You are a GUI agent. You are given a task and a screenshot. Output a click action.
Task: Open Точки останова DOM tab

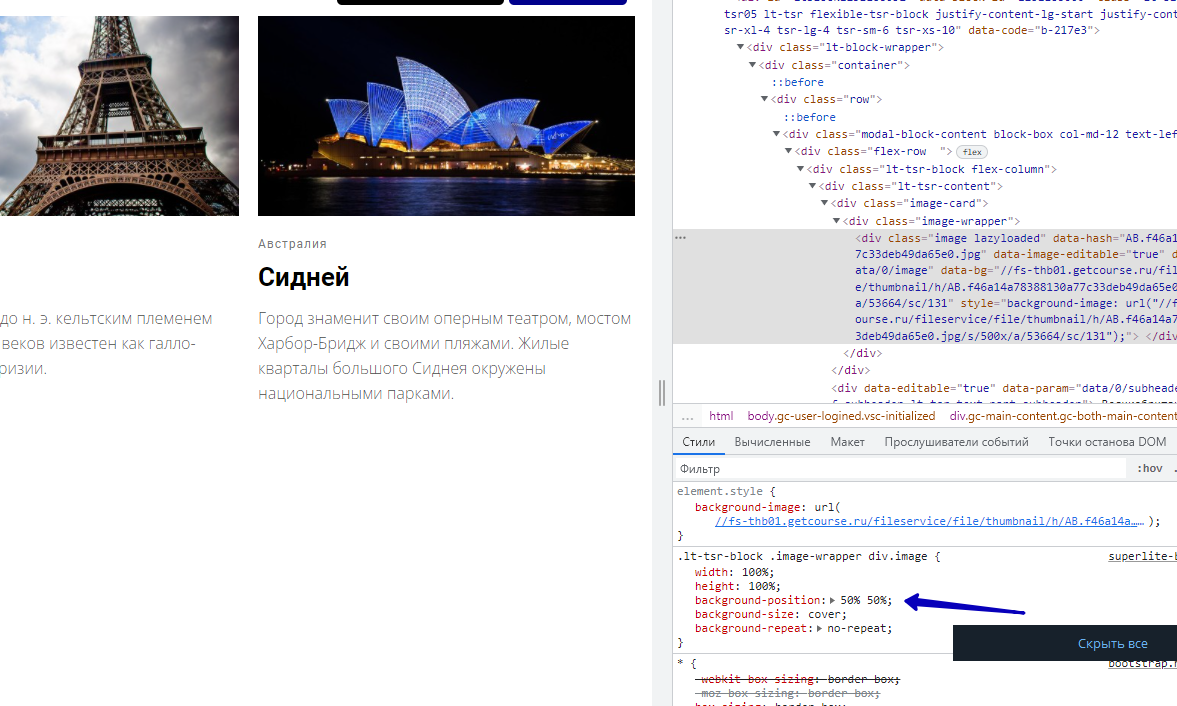pos(1107,442)
